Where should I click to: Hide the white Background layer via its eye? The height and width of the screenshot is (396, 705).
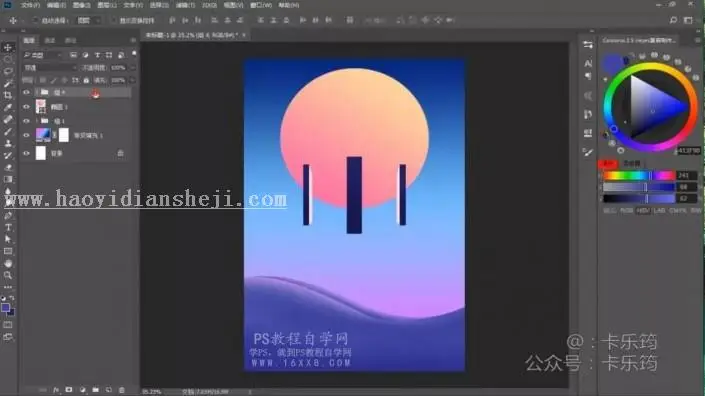pos(26,153)
